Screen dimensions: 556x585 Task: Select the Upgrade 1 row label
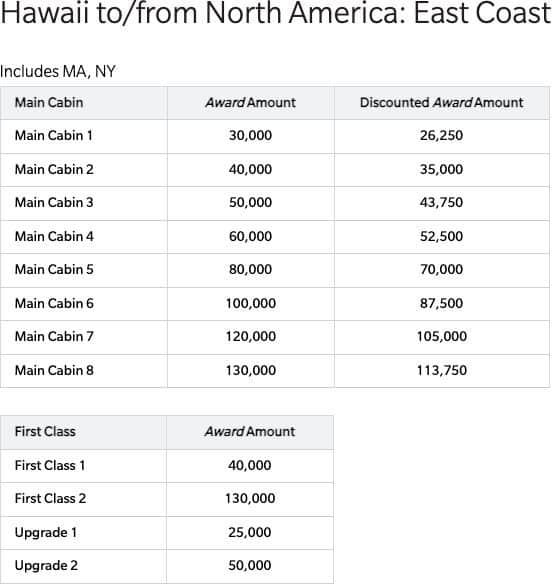(46, 532)
